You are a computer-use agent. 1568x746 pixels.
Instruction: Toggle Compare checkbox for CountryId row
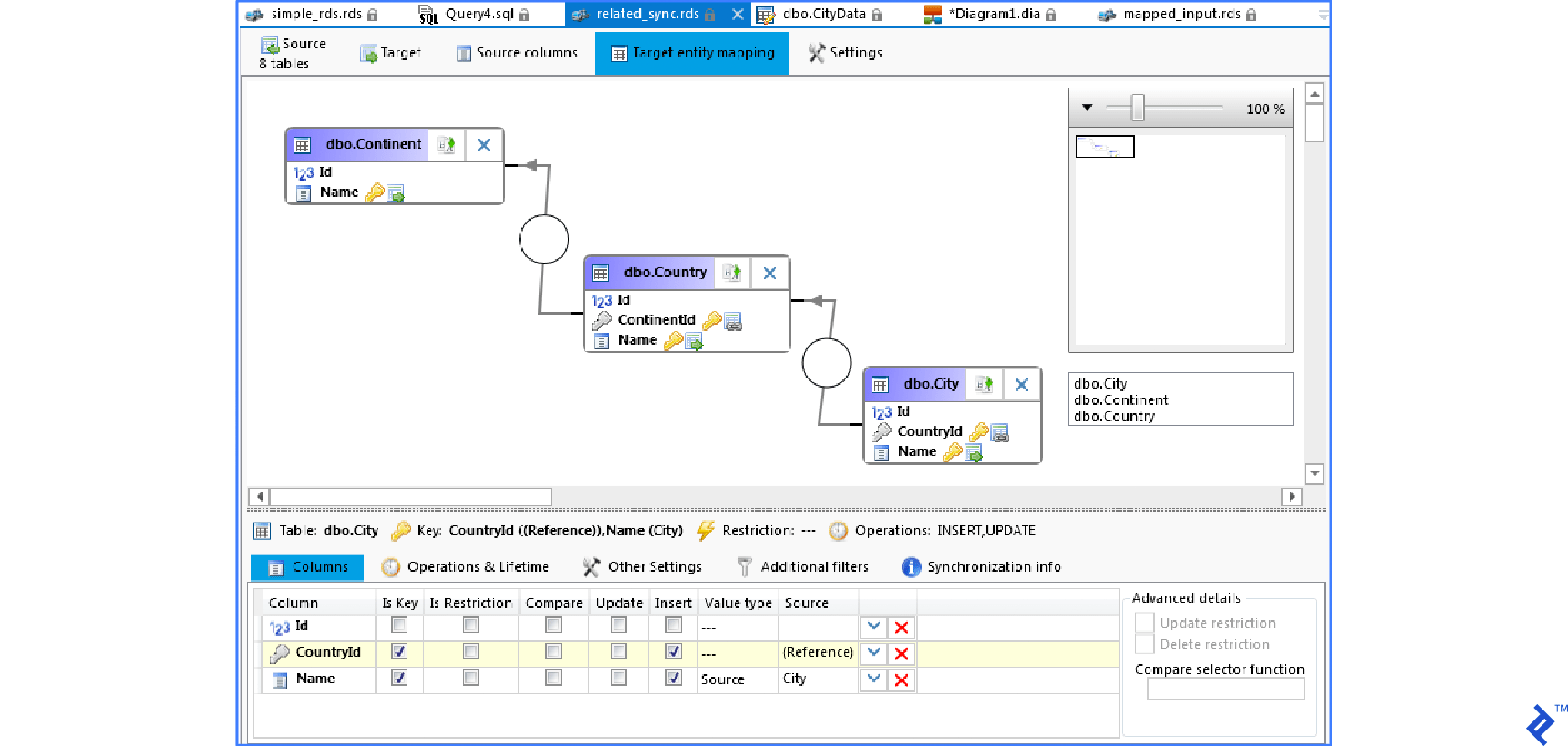tap(553, 651)
